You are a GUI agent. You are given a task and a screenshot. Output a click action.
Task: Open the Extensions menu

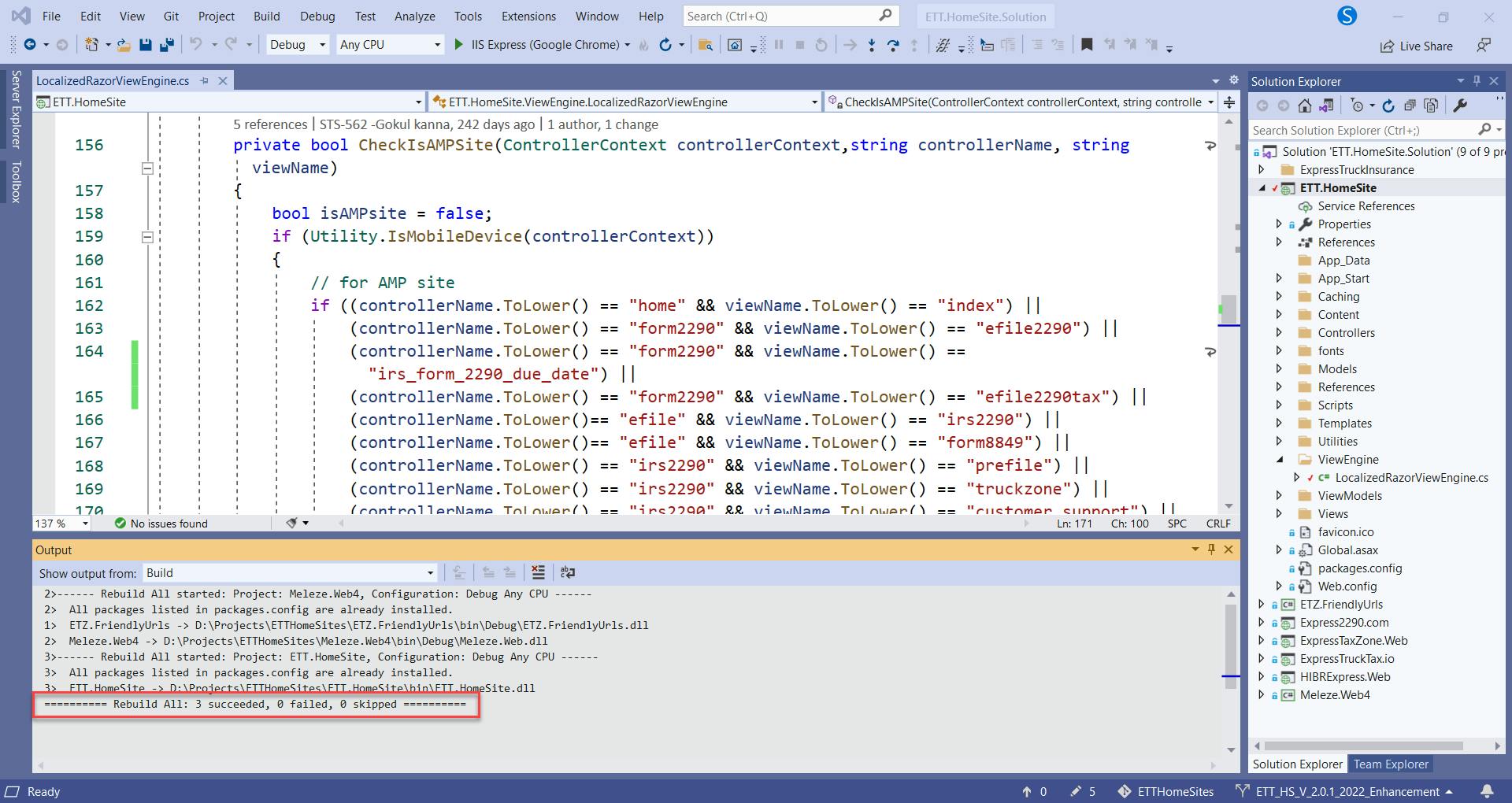pos(528,16)
